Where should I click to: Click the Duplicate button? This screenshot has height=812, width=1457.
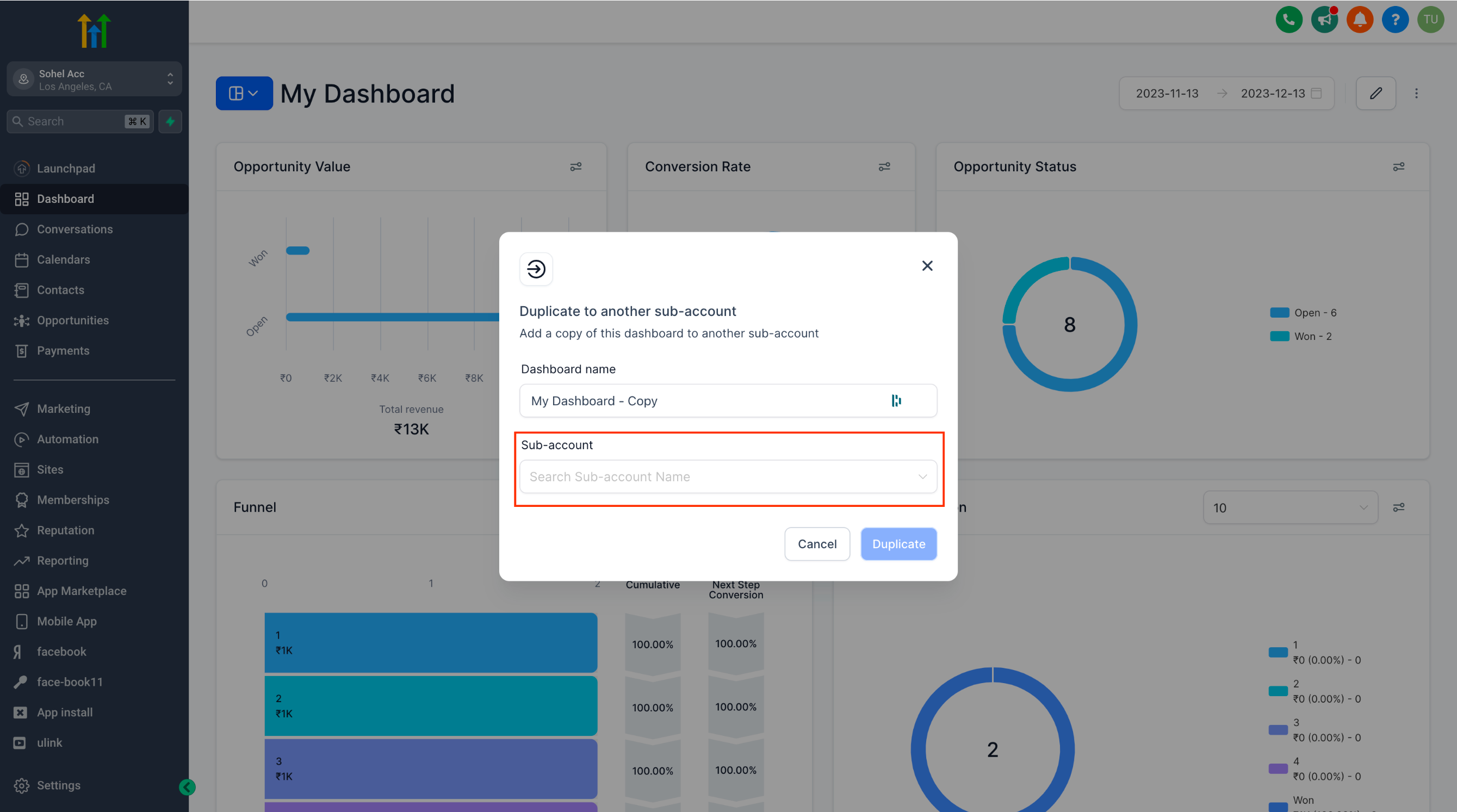898,544
